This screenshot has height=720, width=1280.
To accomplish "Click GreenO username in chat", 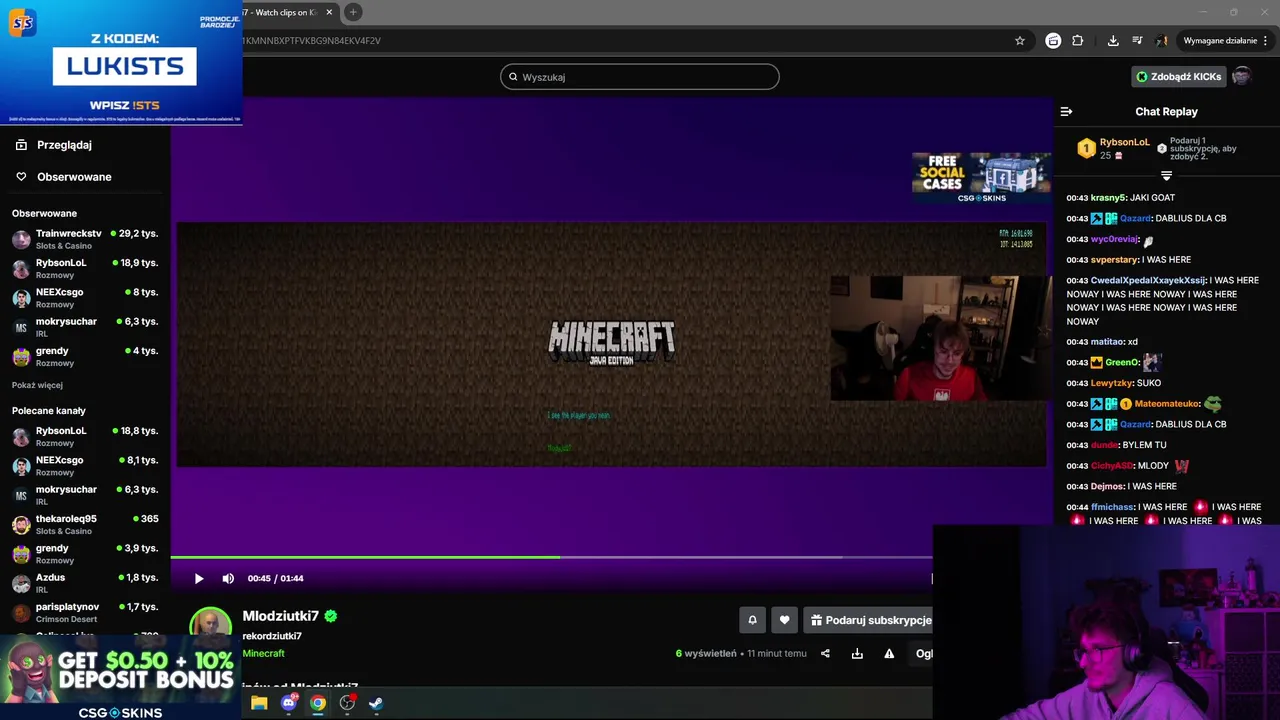I will pyautogui.click(x=1121, y=362).
